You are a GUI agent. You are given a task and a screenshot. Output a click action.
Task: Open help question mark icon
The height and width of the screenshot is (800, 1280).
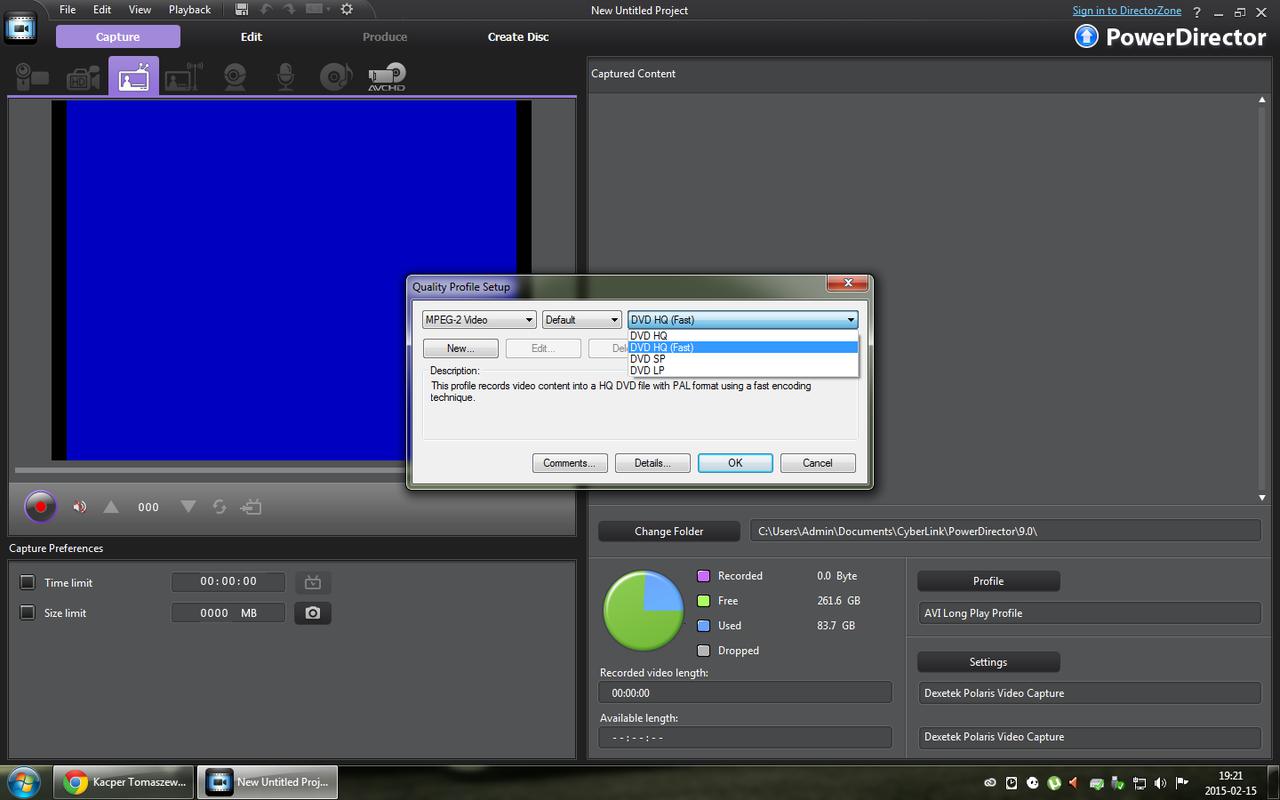pyautogui.click(x=1197, y=12)
